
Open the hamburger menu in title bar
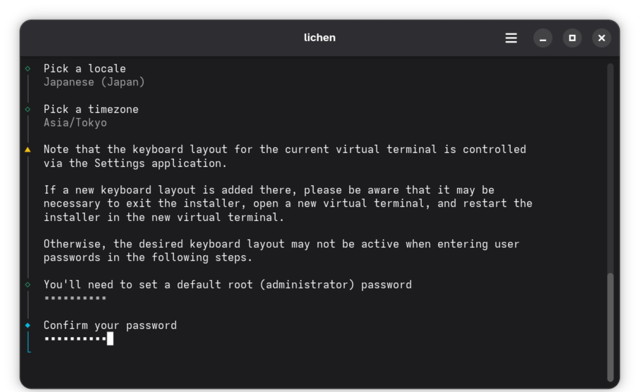click(511, 38)
